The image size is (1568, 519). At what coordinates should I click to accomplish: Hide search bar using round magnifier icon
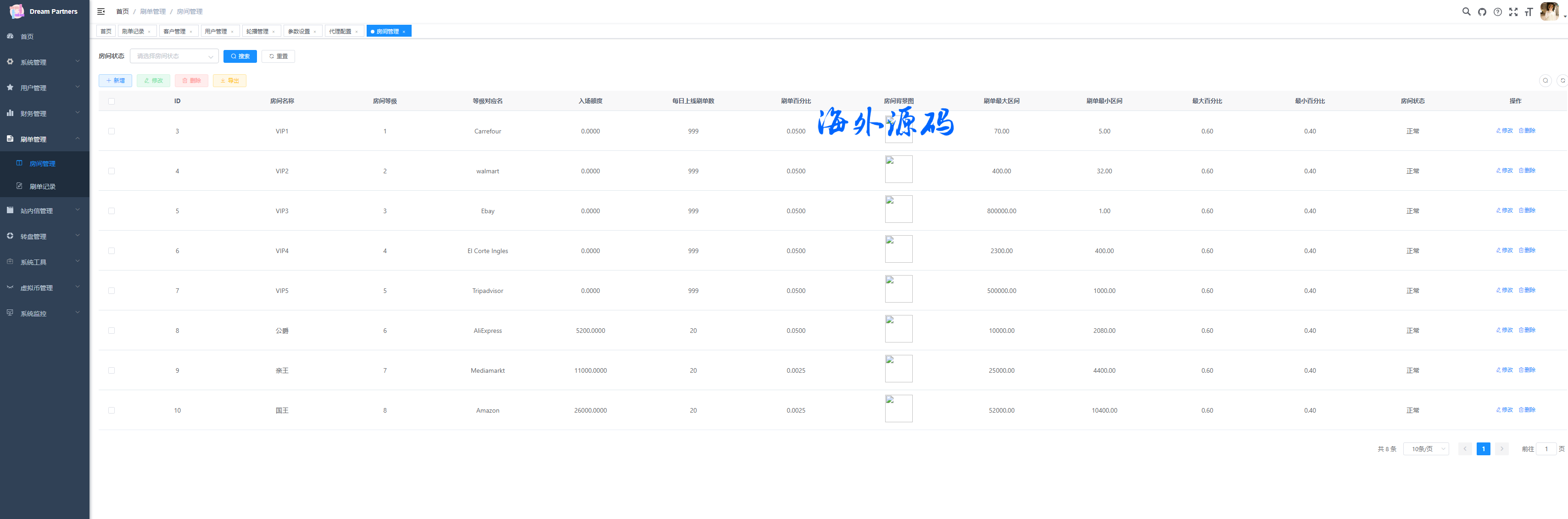tap(1545, 80)
